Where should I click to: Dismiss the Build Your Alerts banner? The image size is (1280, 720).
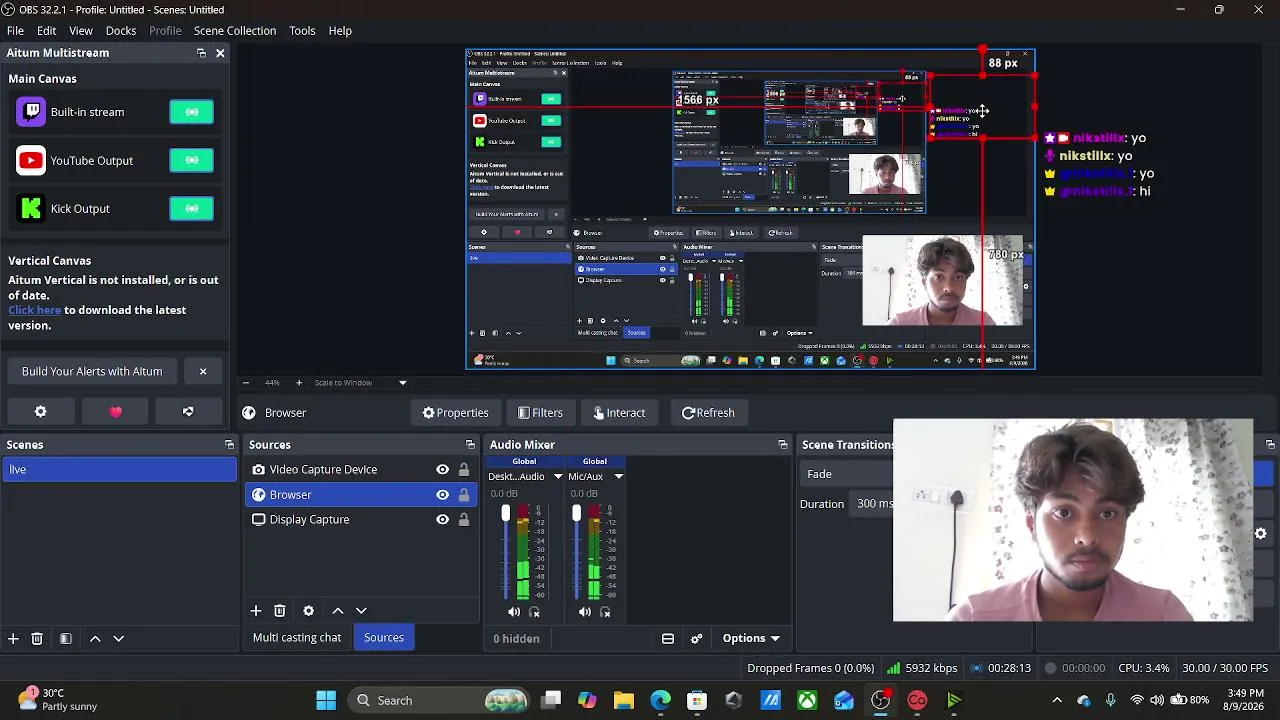[x=203, y=371]
